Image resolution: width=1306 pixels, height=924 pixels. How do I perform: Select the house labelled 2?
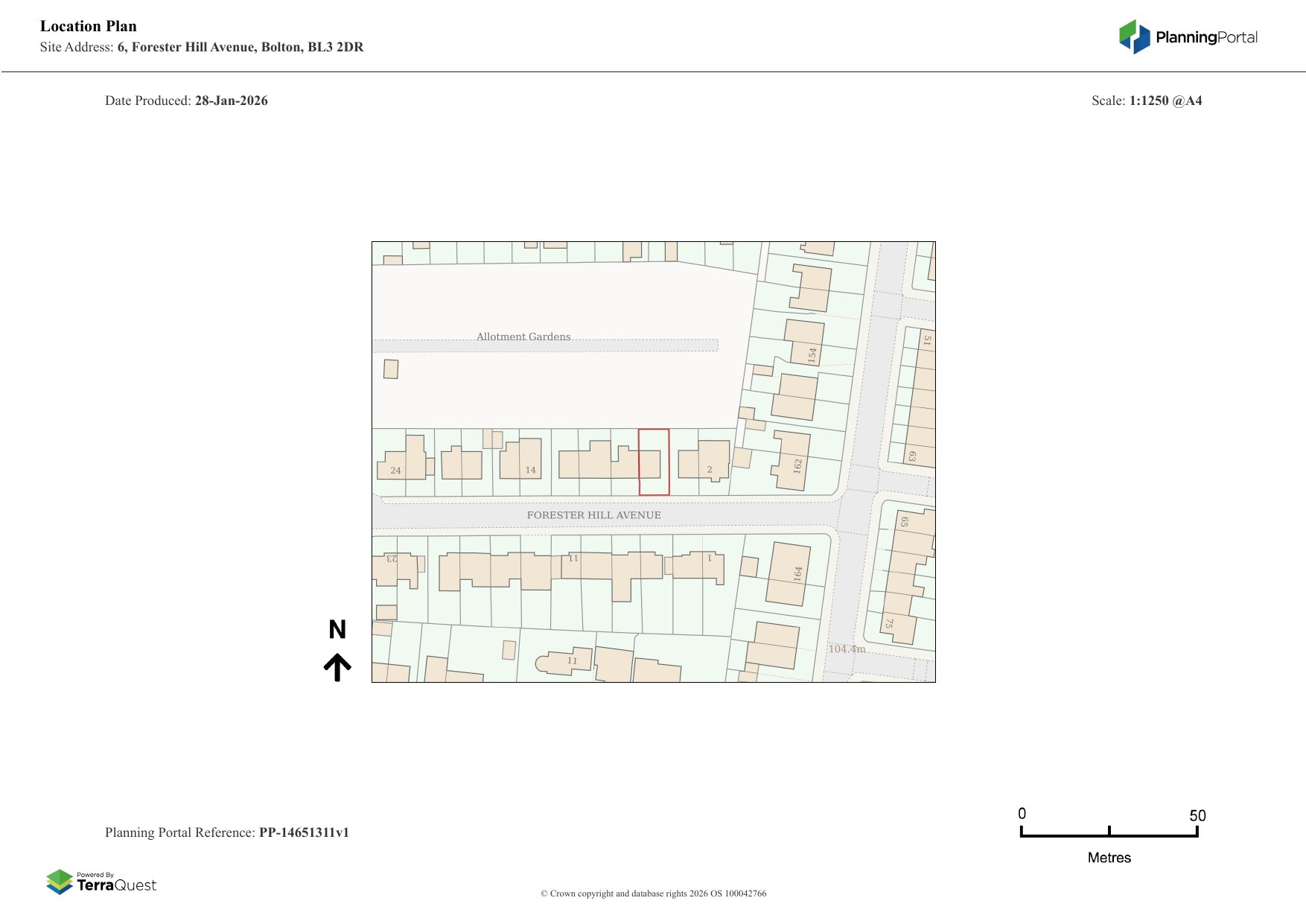[x=712, y=458]
